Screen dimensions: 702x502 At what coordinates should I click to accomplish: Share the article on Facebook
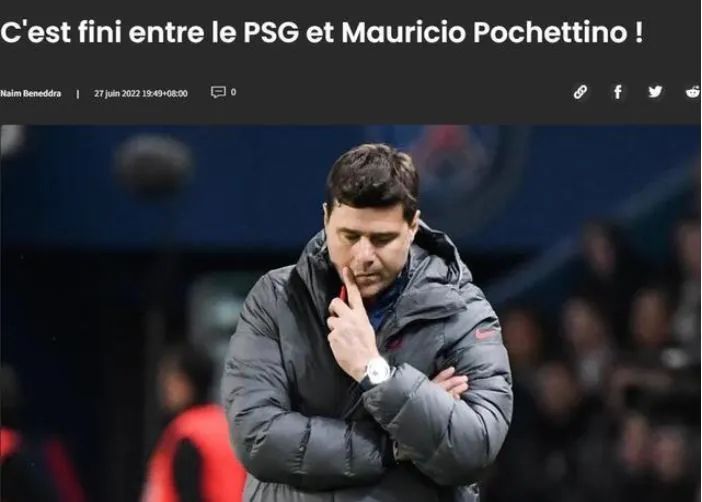(x=618, y=92)
